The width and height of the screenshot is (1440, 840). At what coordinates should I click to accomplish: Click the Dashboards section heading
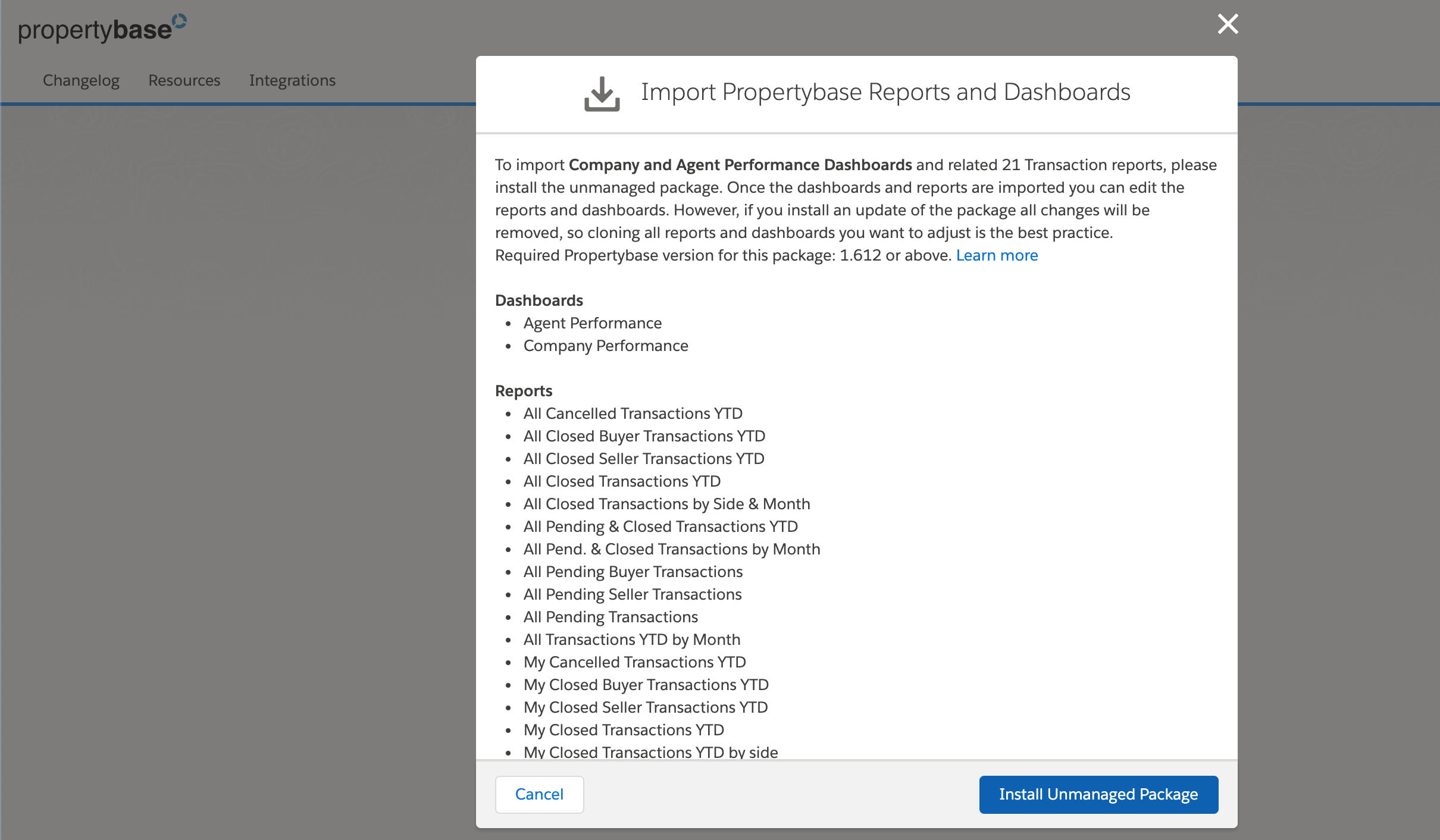(x=538, y=300)
